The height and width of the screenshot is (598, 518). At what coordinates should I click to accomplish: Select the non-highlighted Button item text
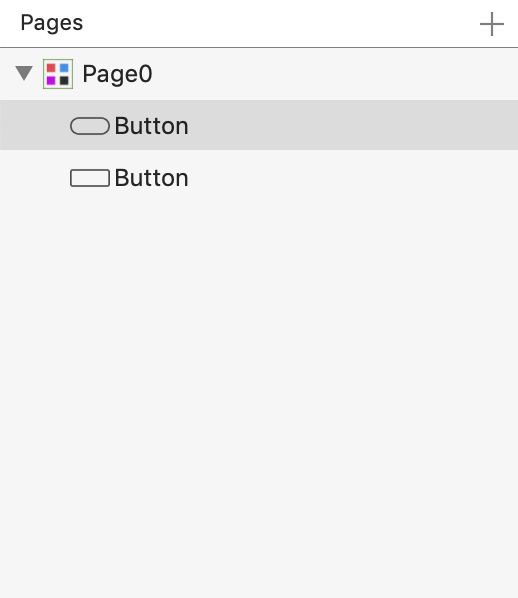click(151, 178)
